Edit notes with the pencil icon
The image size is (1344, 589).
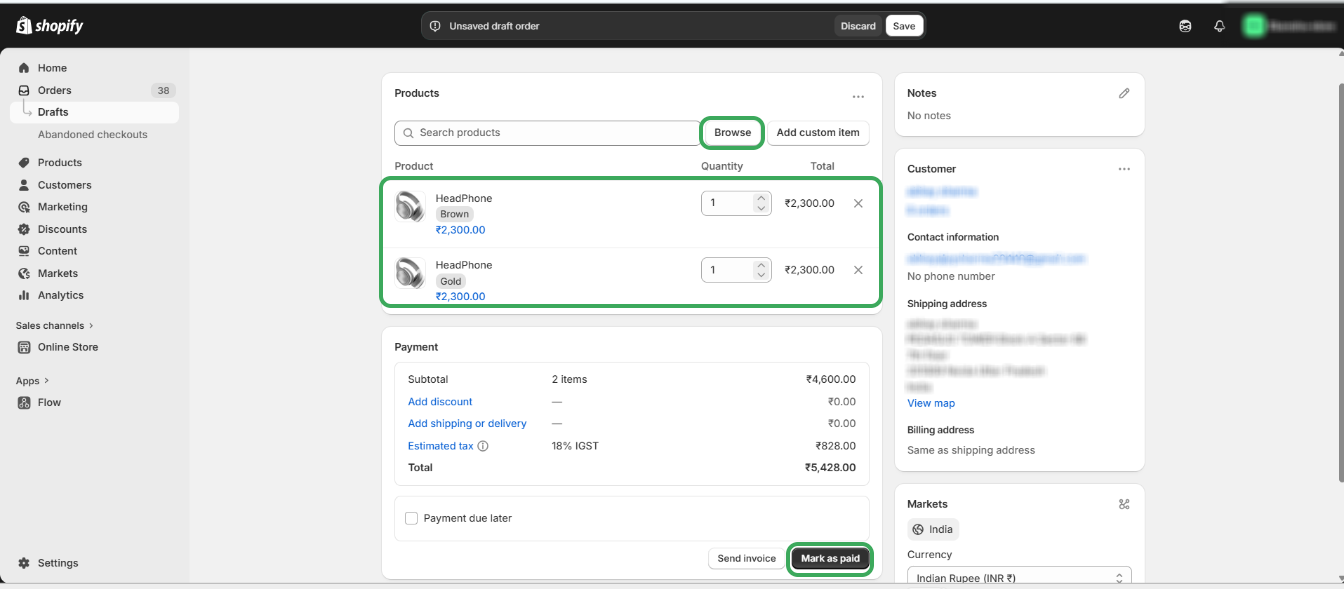click(1124, 93)
